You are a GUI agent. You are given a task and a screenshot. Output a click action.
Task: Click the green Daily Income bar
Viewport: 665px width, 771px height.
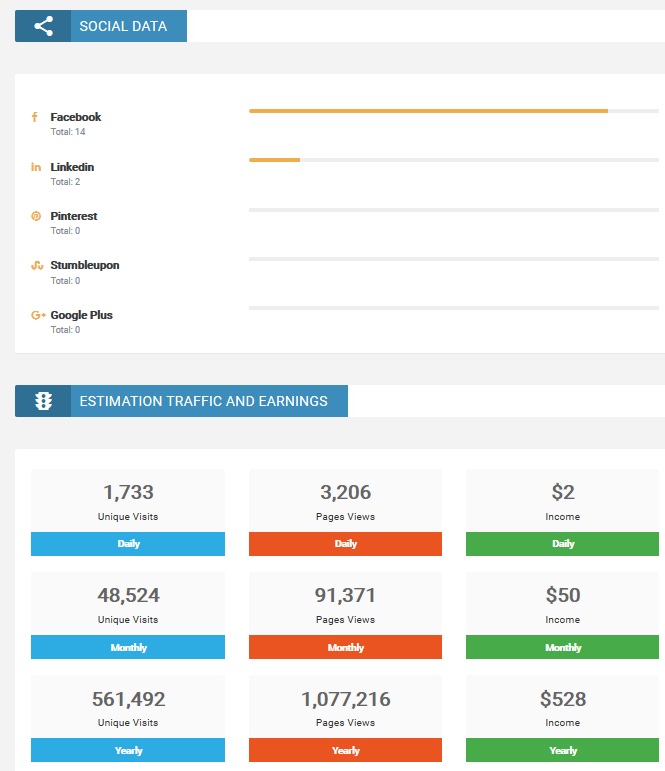pos(562,544)
